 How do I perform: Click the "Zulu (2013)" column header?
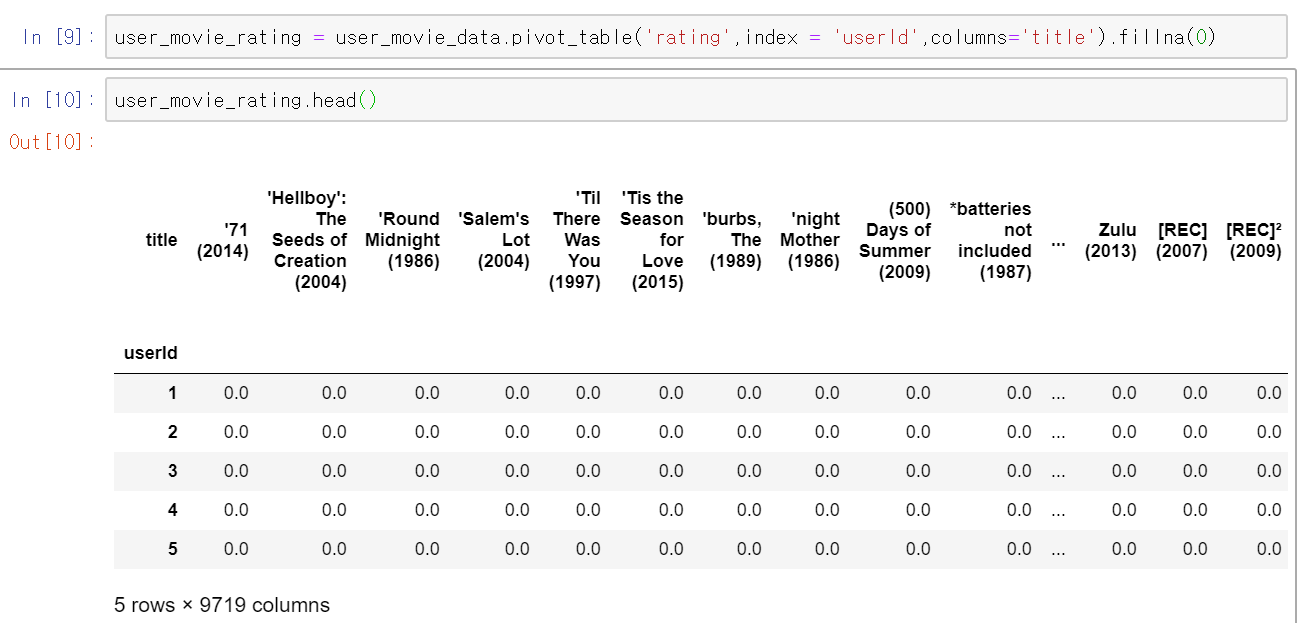[x=1111, y=240]
